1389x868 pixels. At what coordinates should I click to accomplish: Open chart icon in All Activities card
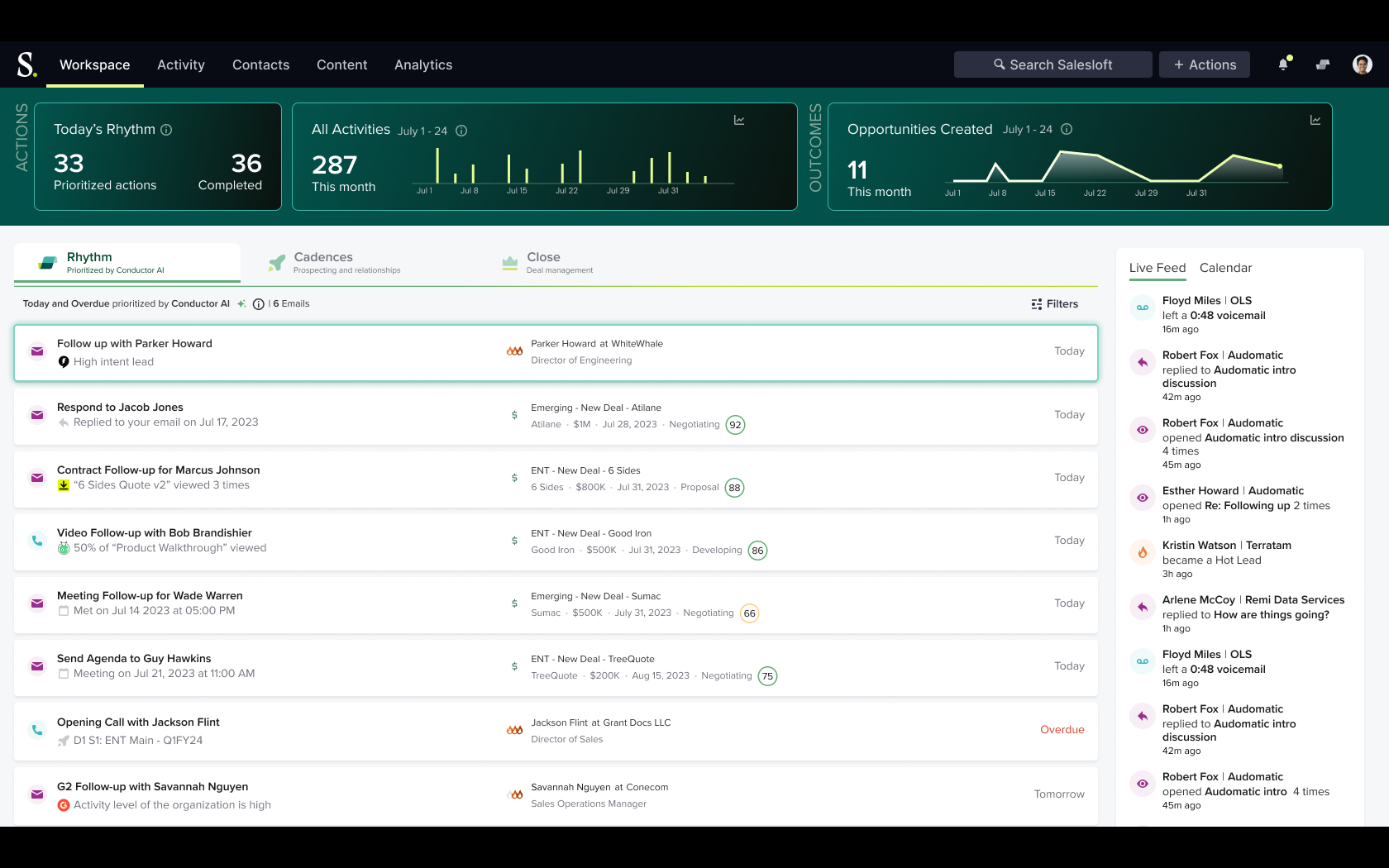pyautogui.click(x=739, y=121)
